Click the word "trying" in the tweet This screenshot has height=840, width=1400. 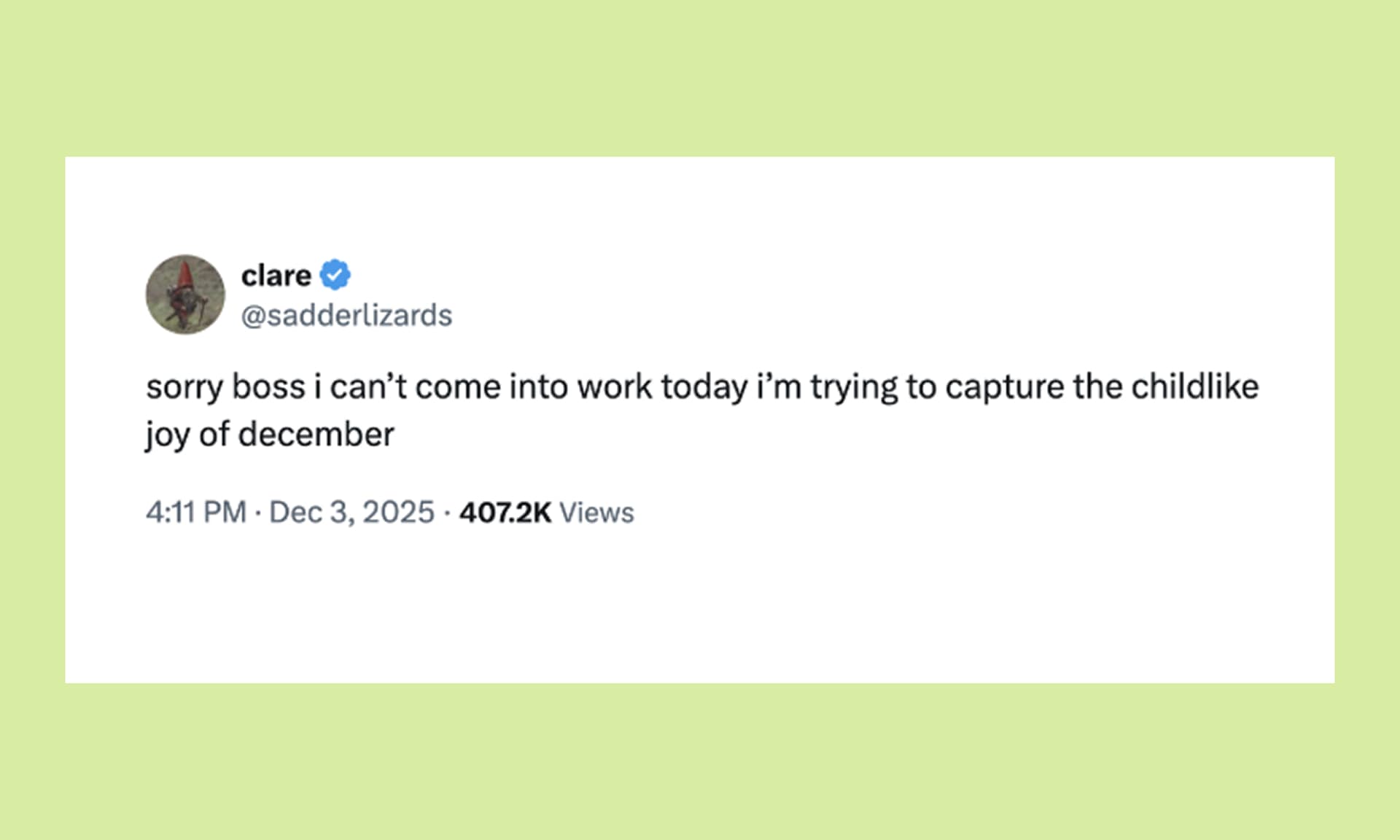click(853, 386)
